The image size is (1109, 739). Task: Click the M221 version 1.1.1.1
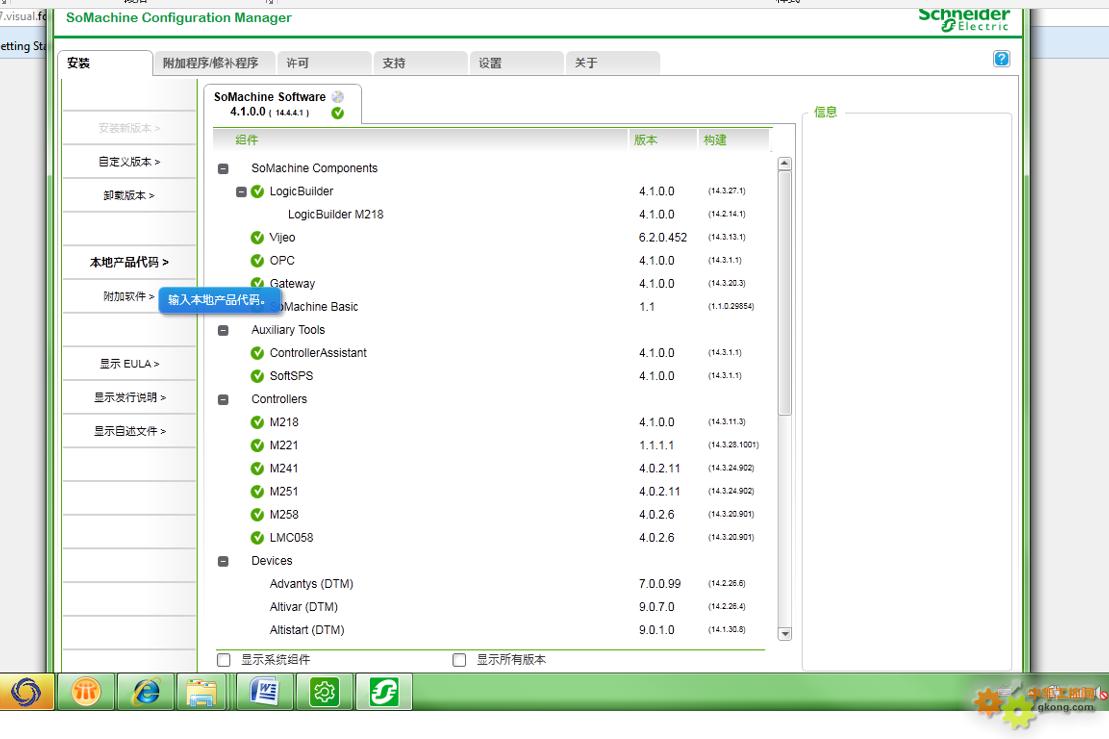point(656,446)
